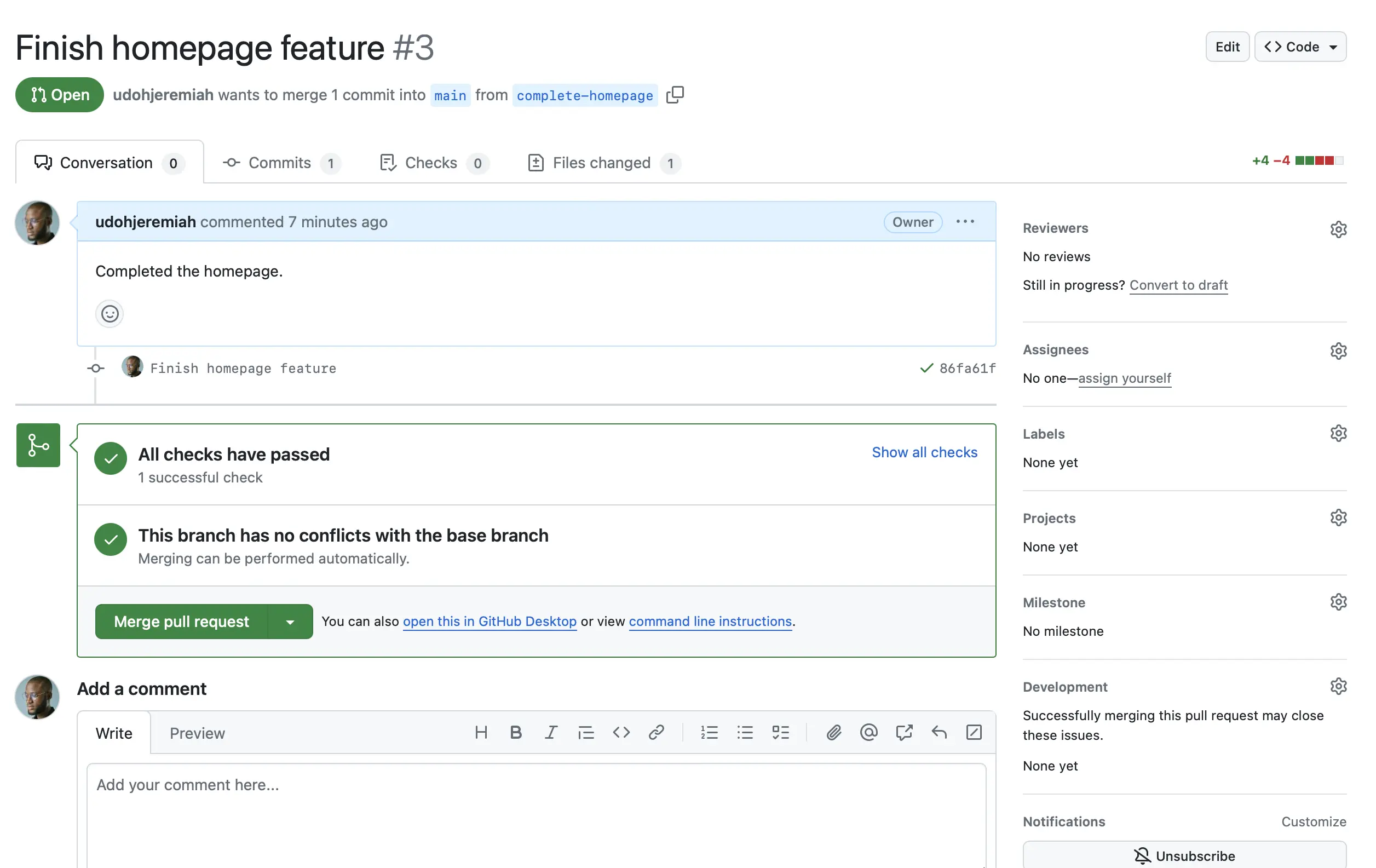Add a reaction with the smiley icon
1376x868 pixels.
(x=109, y=314)
